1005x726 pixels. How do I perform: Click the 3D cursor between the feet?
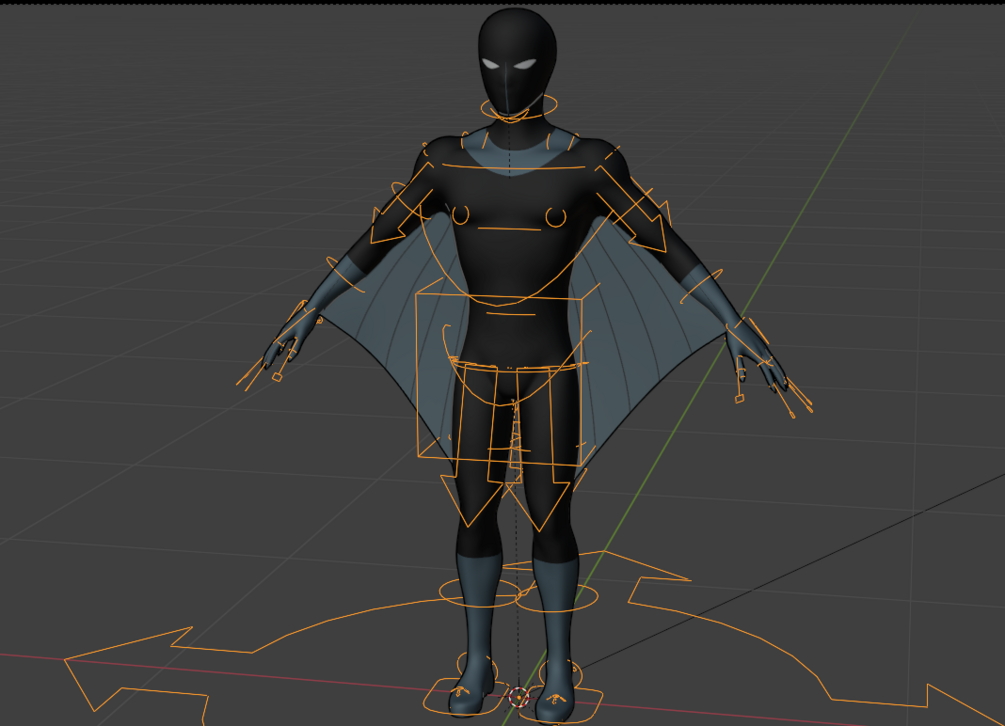519,697
